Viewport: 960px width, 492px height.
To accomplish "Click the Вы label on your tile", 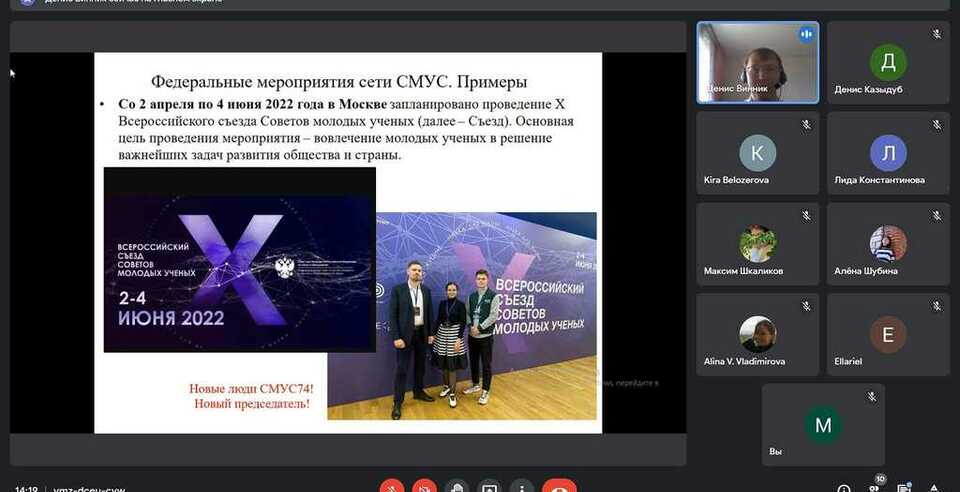I will 775,452.
